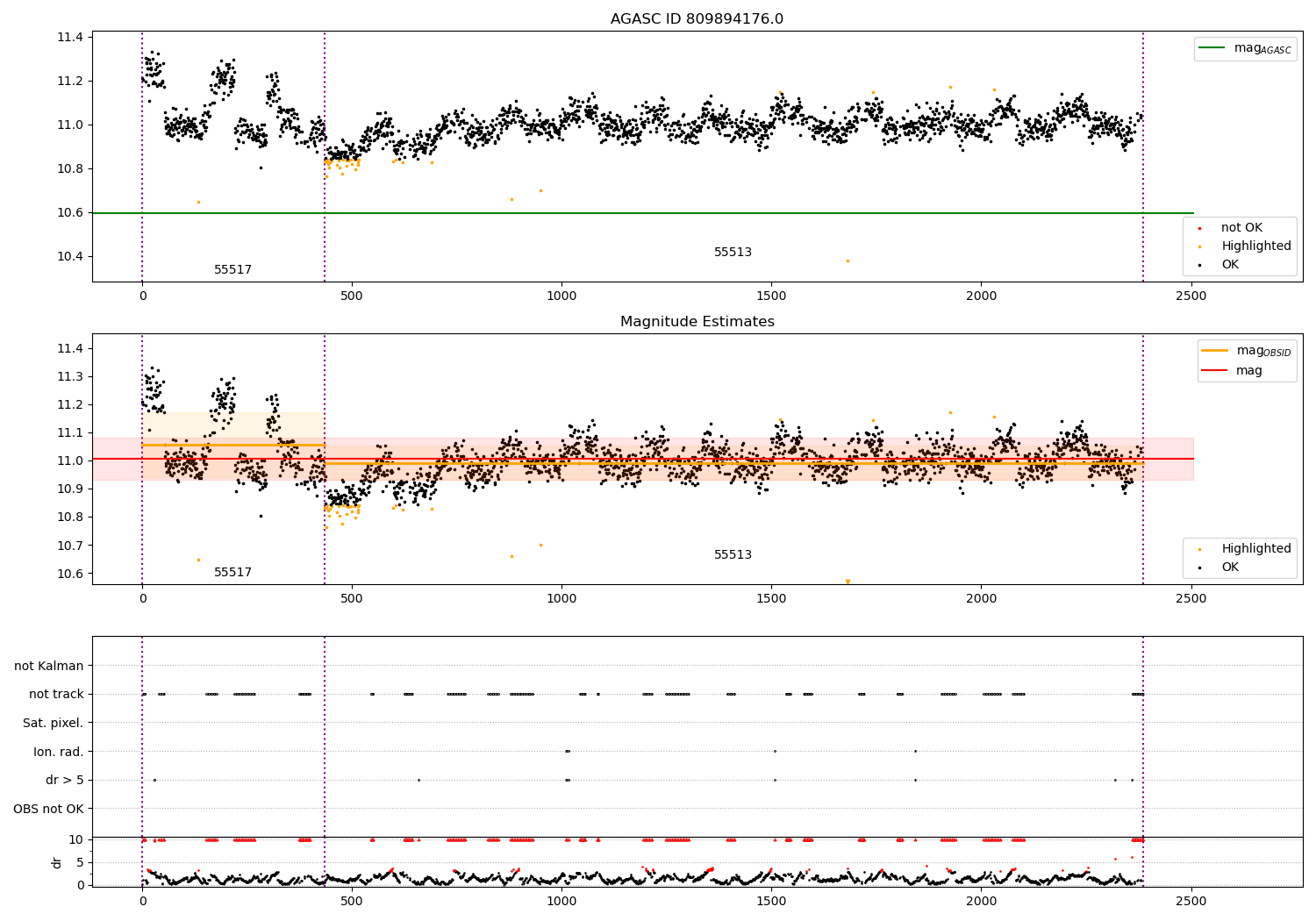This screenshot has height=921, width=1316.
Task: Click the green horizontal mag AGASC line in the top plot
Action: pos(642,213)
